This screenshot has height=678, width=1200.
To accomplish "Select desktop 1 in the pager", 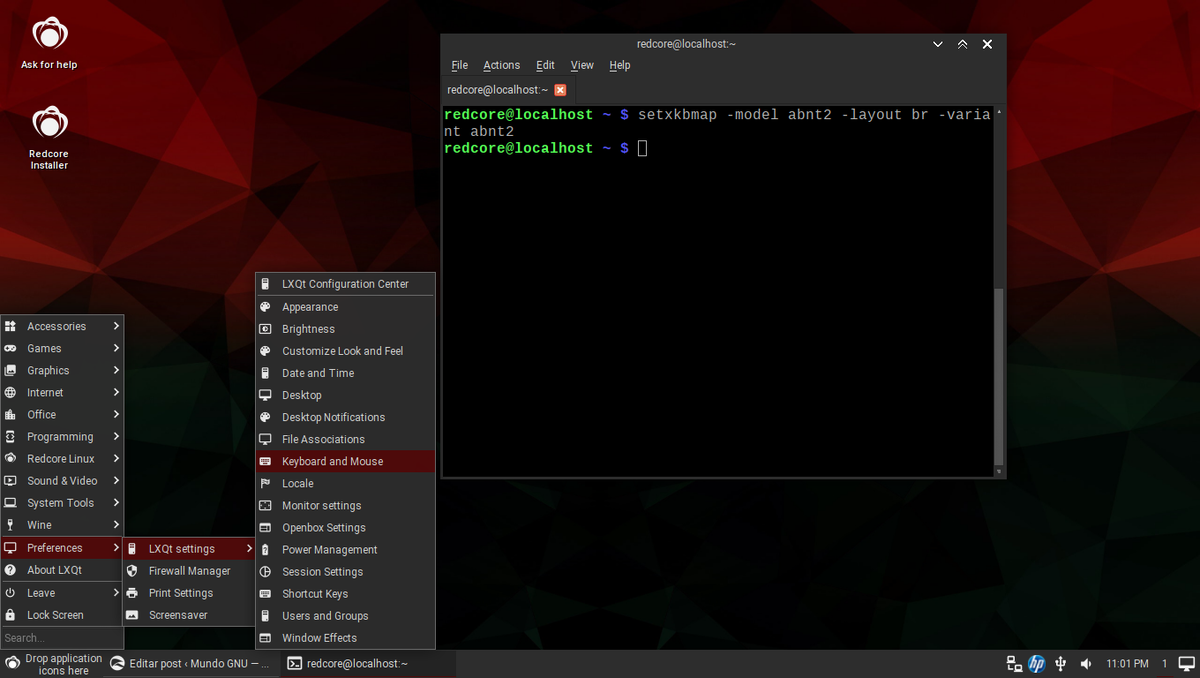I will 1165,664.
